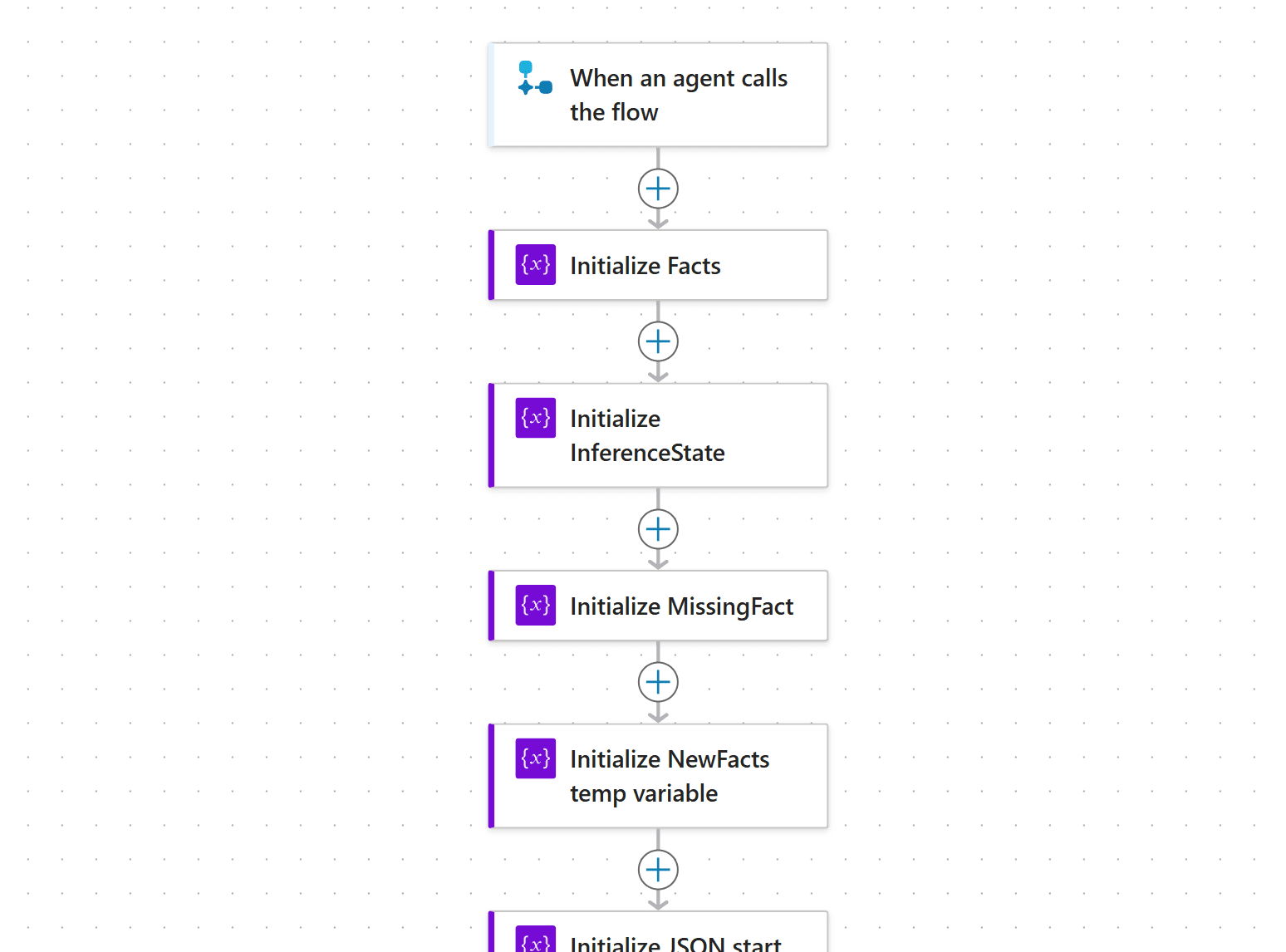Insert action below Initialize Facts
1286x952 pixels.
tap(658, 342)
